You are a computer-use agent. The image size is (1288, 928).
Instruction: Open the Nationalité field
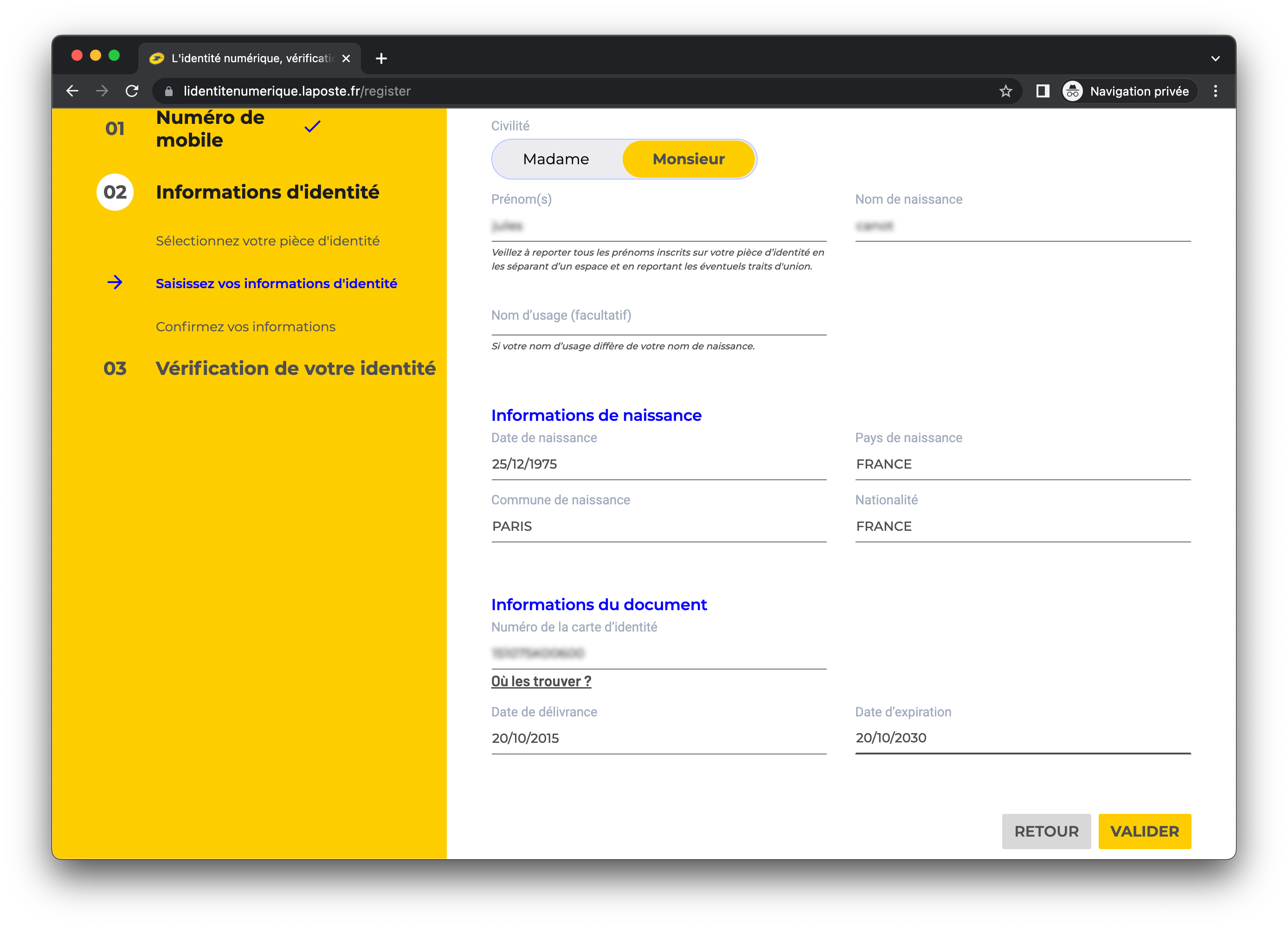pos(1022,527)
